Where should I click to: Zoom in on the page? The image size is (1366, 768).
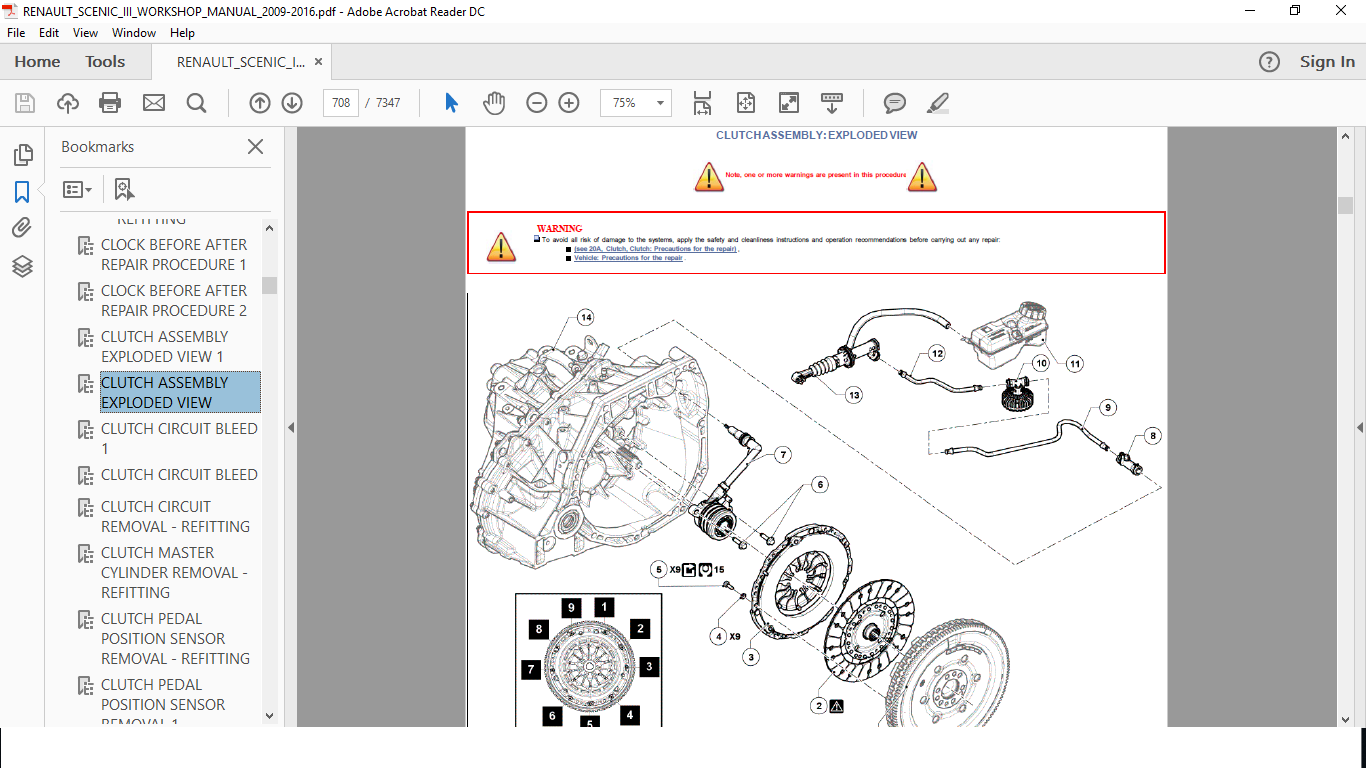(568, 103)
